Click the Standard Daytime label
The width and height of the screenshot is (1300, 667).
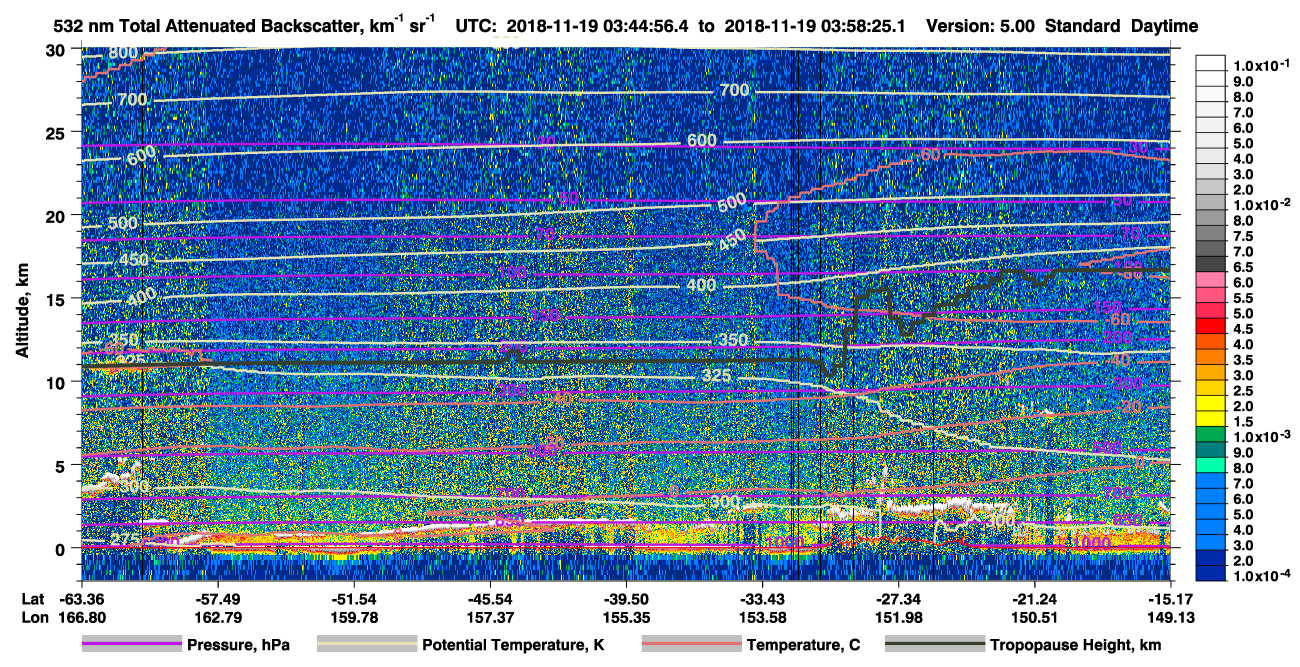click(1122, 27)
